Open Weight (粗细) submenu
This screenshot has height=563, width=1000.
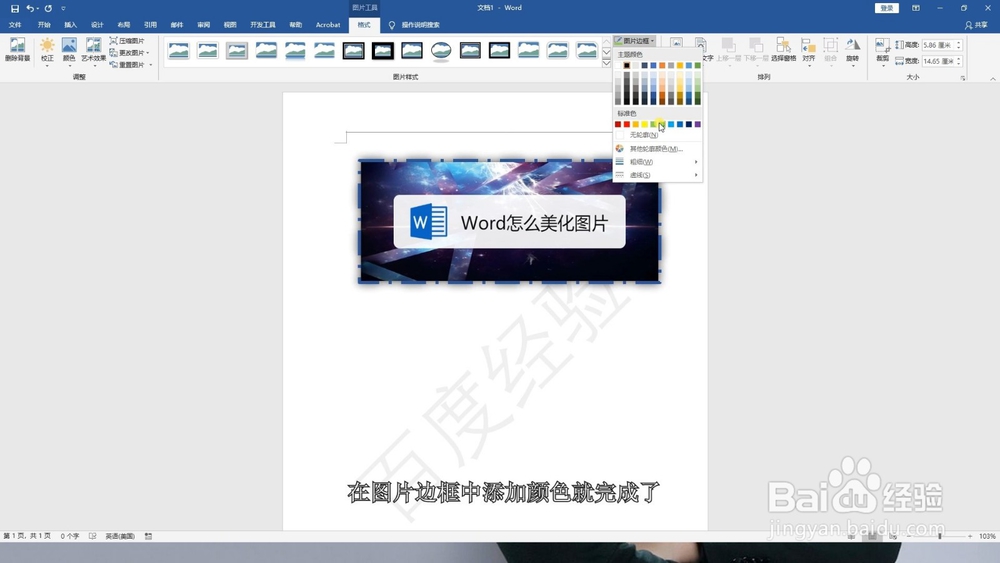657,162
